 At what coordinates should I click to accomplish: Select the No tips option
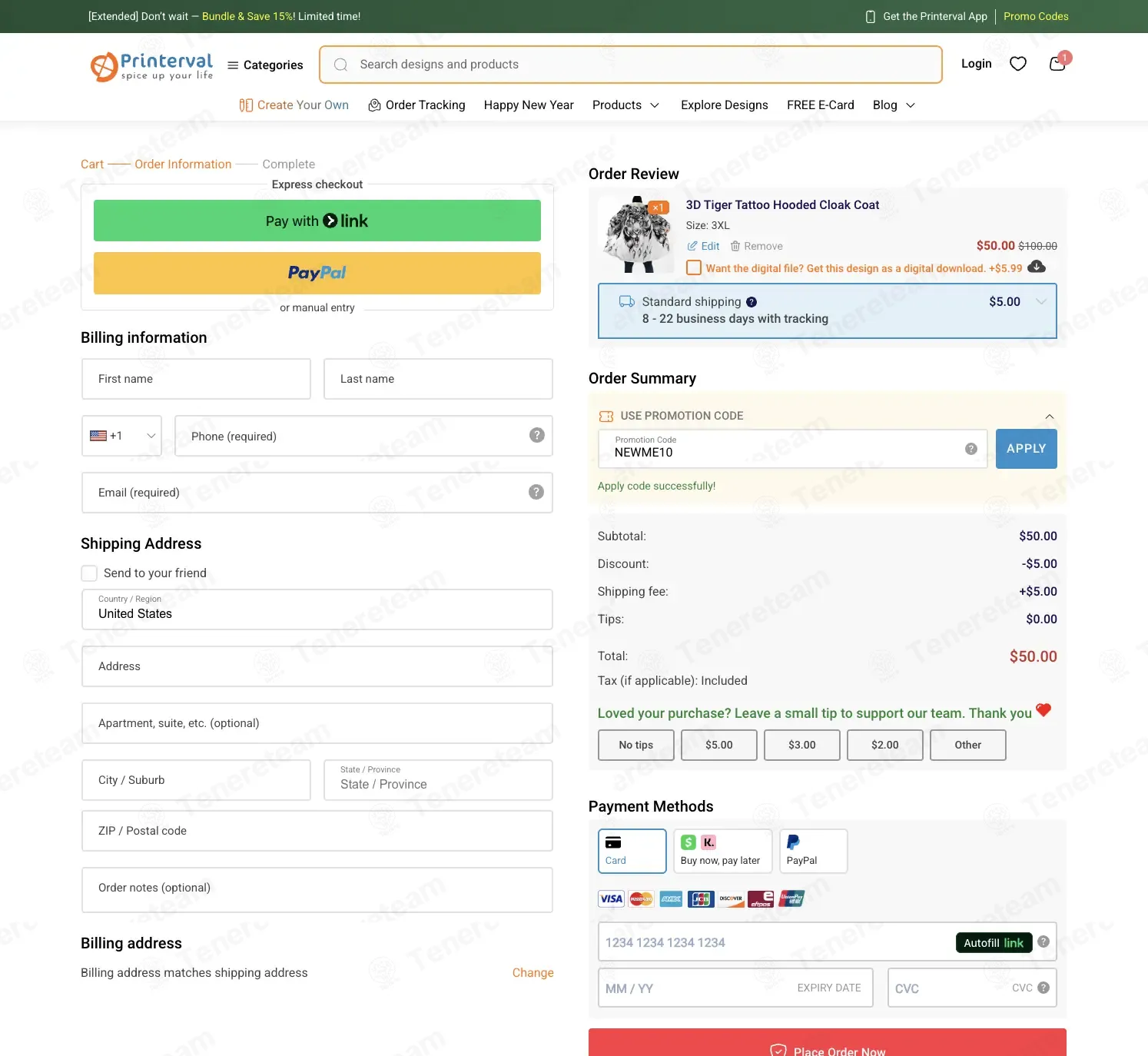coord(635,745)
